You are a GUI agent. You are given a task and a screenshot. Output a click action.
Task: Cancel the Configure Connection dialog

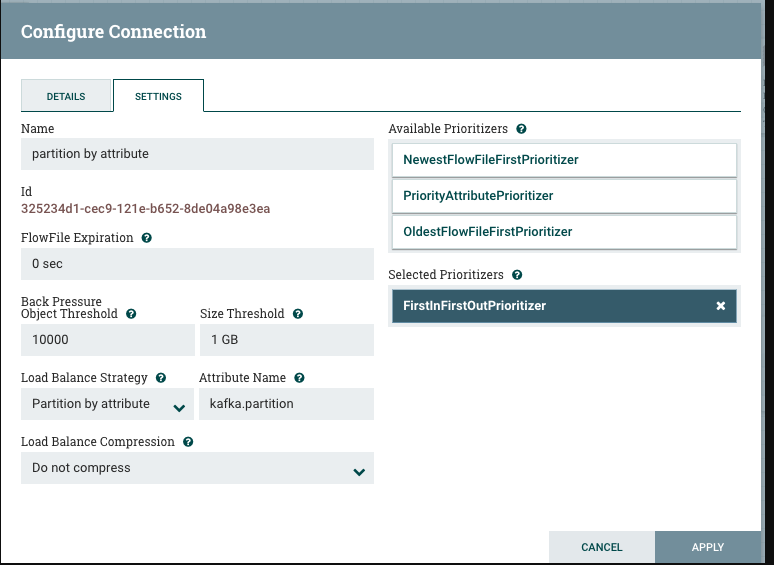[x=602, y=547]
